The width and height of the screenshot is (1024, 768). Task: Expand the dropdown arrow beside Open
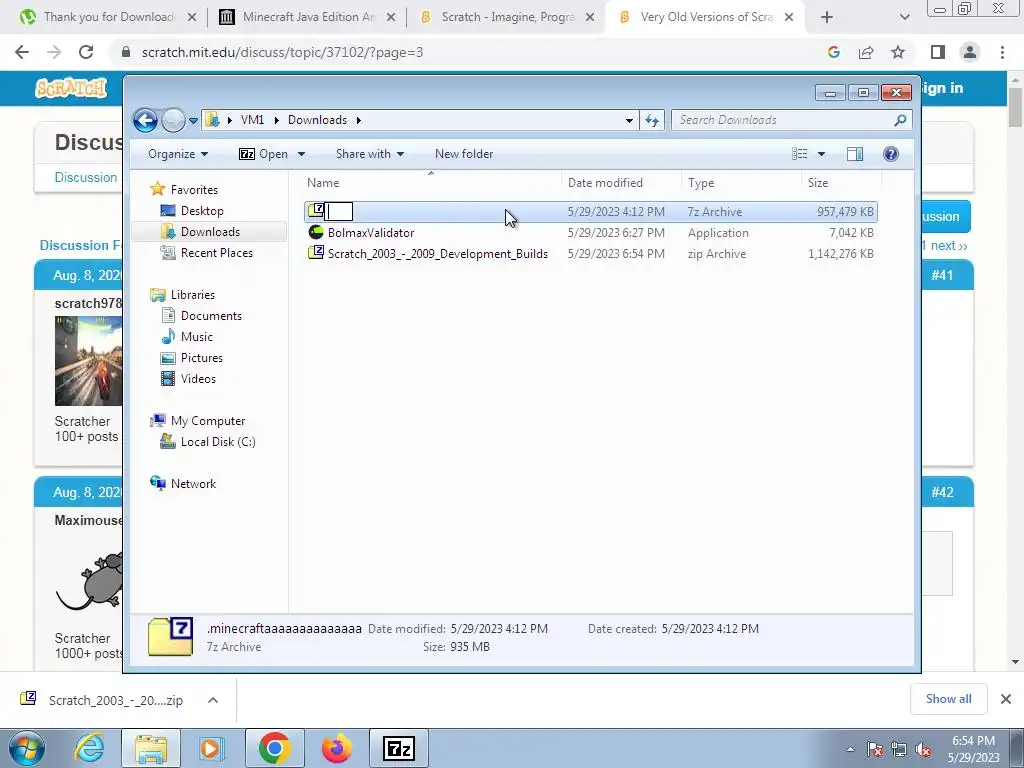tap(302, 154)
